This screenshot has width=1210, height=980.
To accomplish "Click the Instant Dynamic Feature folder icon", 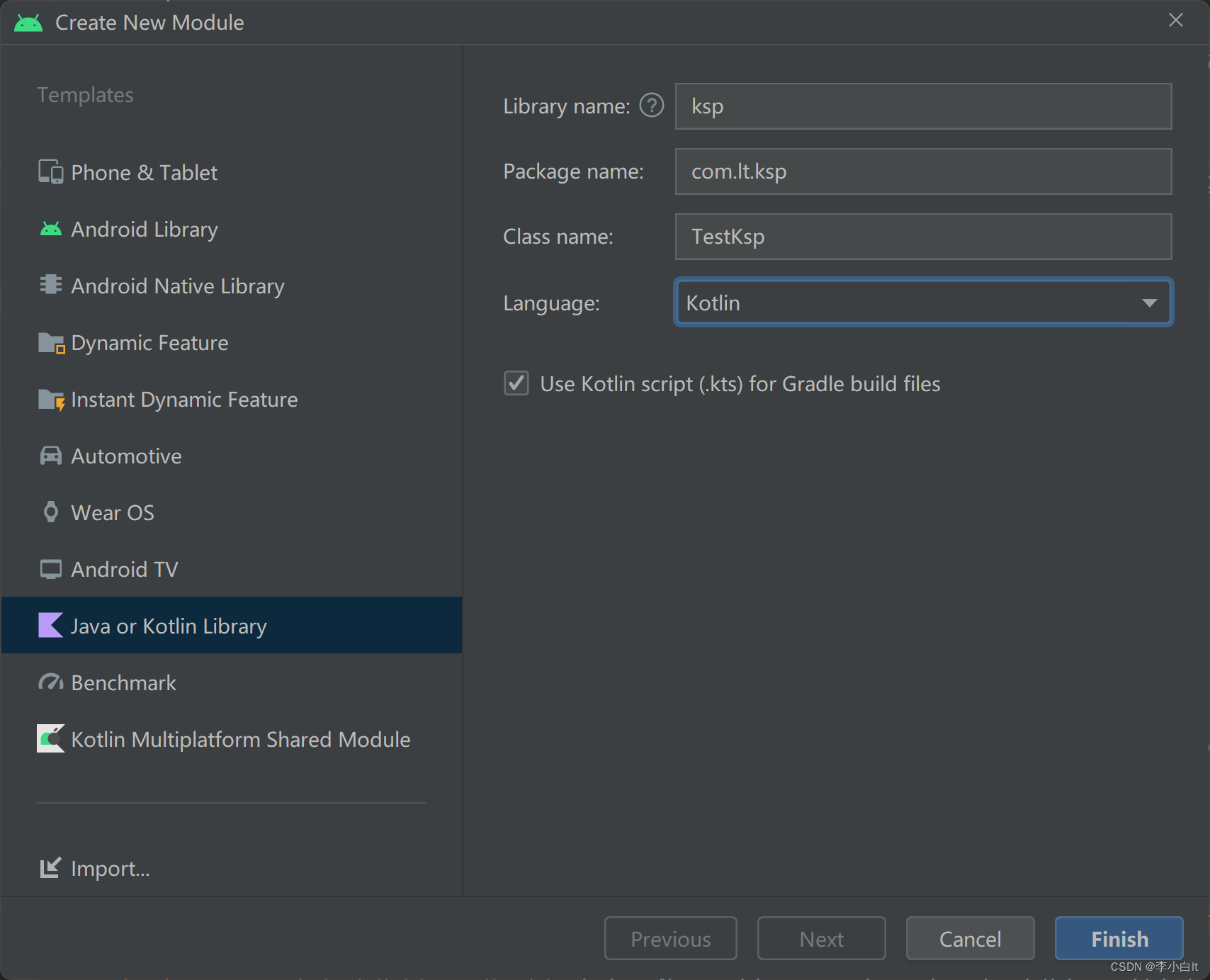I will [51, 400].
